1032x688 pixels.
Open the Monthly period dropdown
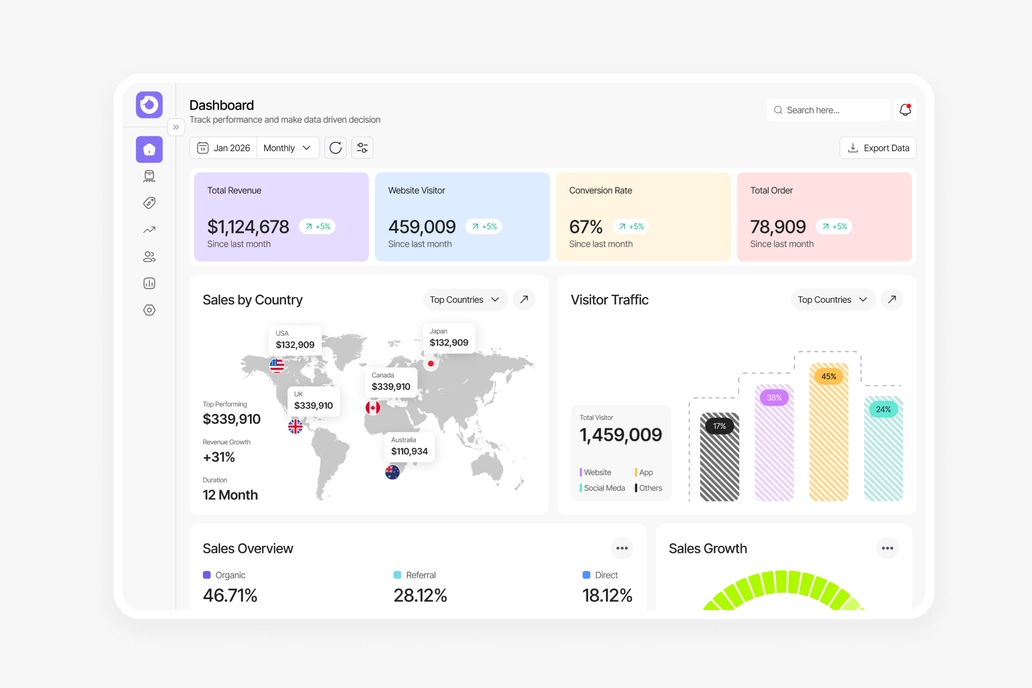288,148
